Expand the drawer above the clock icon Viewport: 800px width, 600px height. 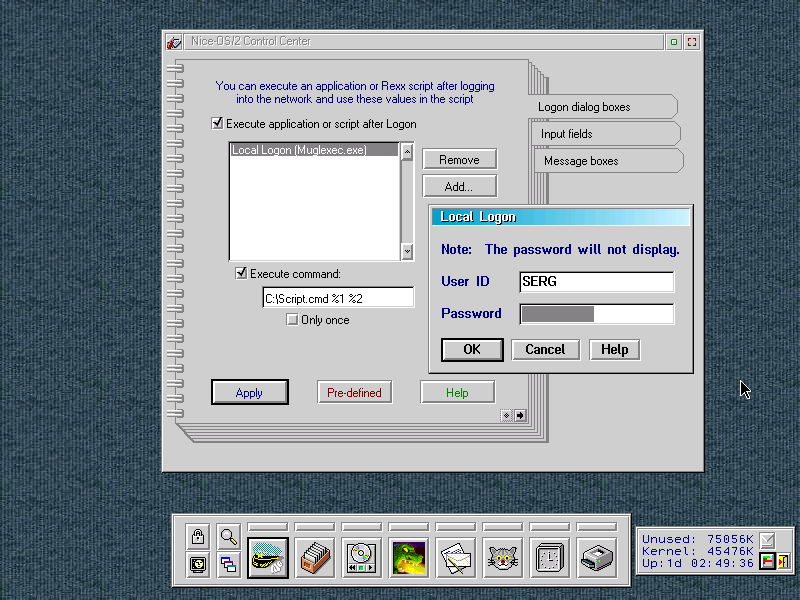tap(549, 527)
